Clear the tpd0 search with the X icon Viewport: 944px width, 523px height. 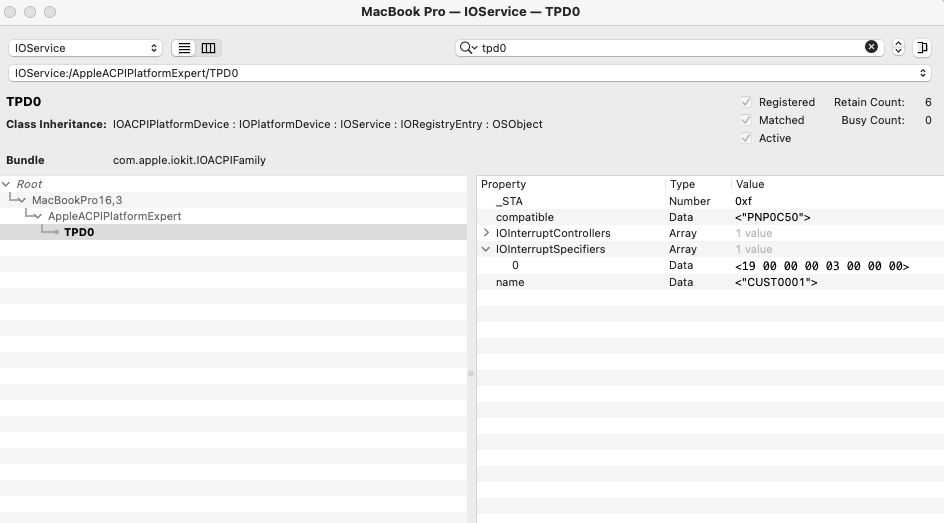click(871, 47)
